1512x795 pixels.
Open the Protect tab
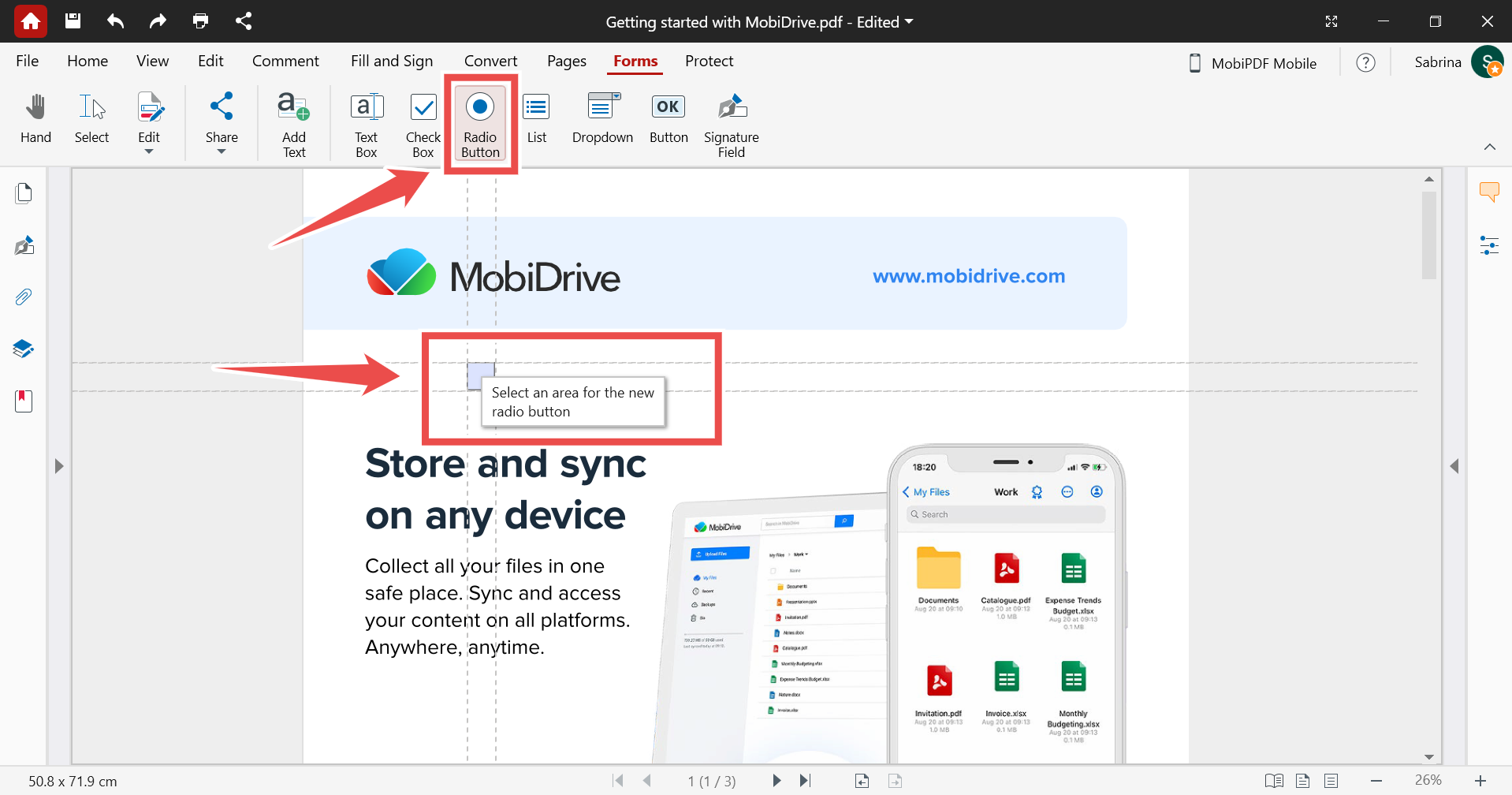[709, 61]
